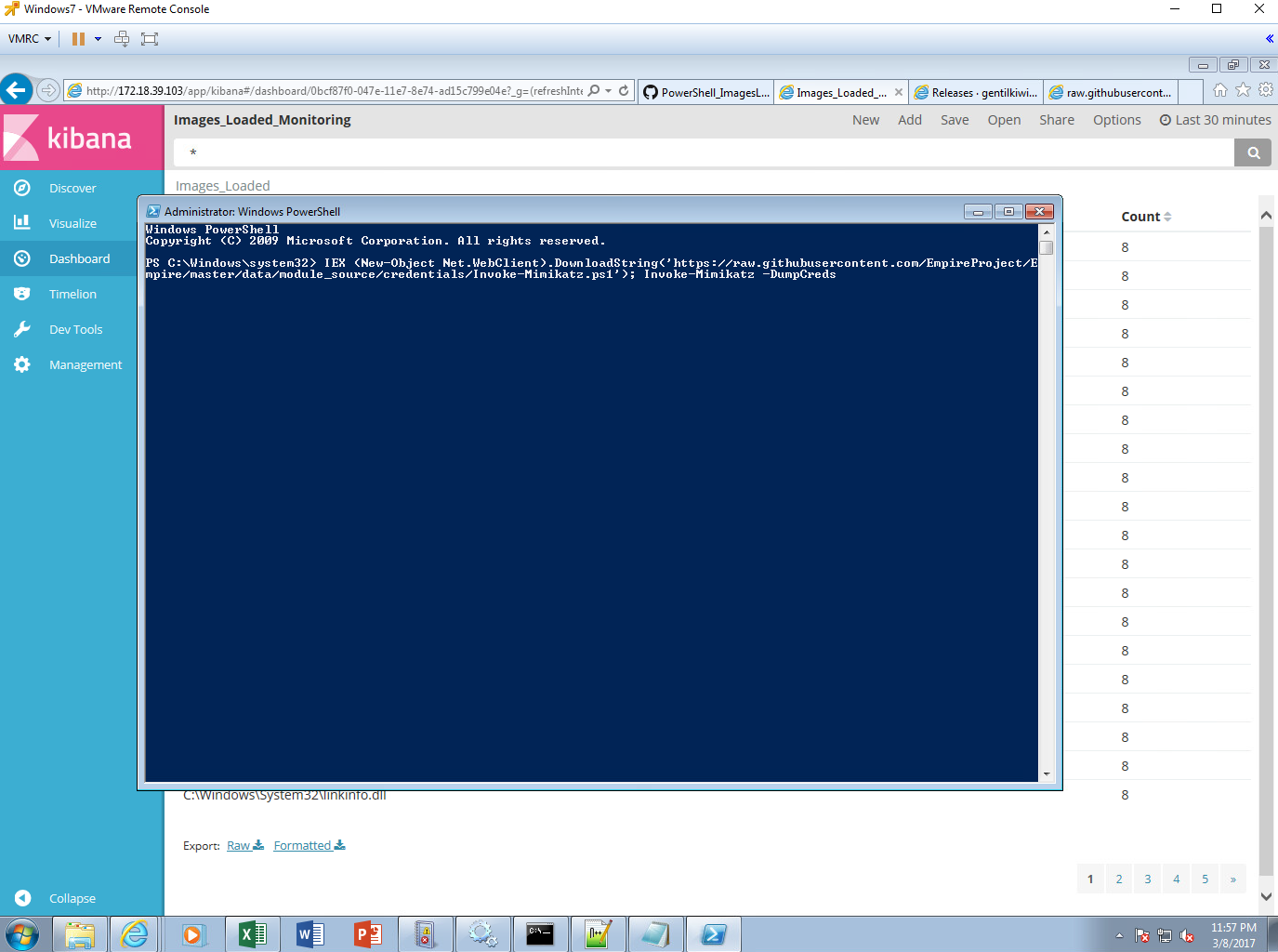This screenshot has height=952, width=1278.
Task: Click the PowerShell window scrollbar up arrow
Action: point(1047,231)
